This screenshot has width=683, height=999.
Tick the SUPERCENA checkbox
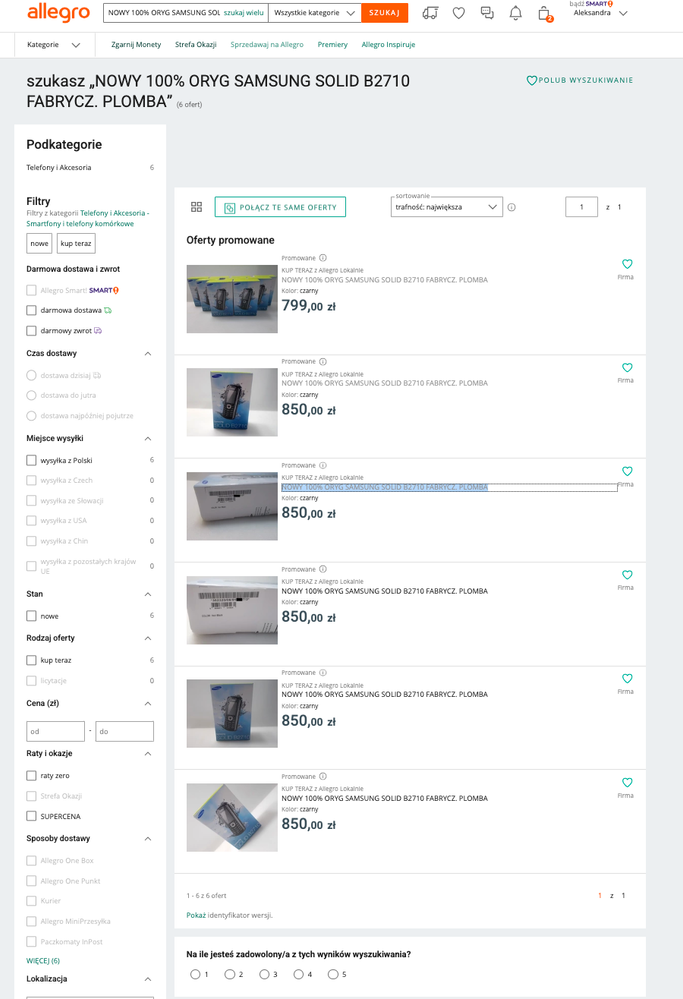(31, 816)
